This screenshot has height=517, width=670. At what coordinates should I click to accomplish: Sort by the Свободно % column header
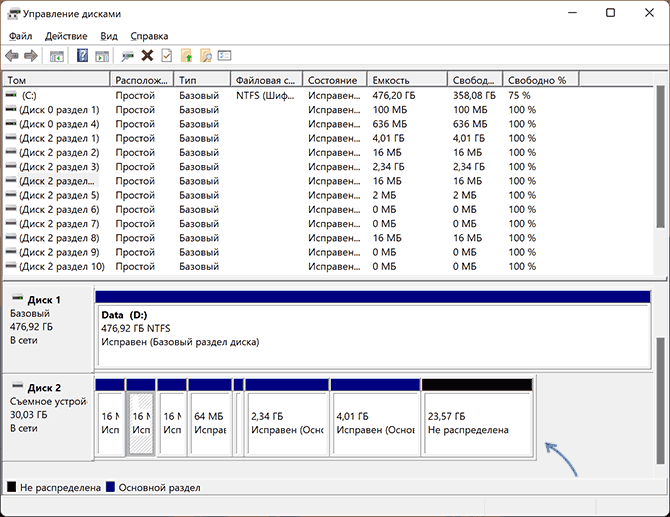click(541, 80)
